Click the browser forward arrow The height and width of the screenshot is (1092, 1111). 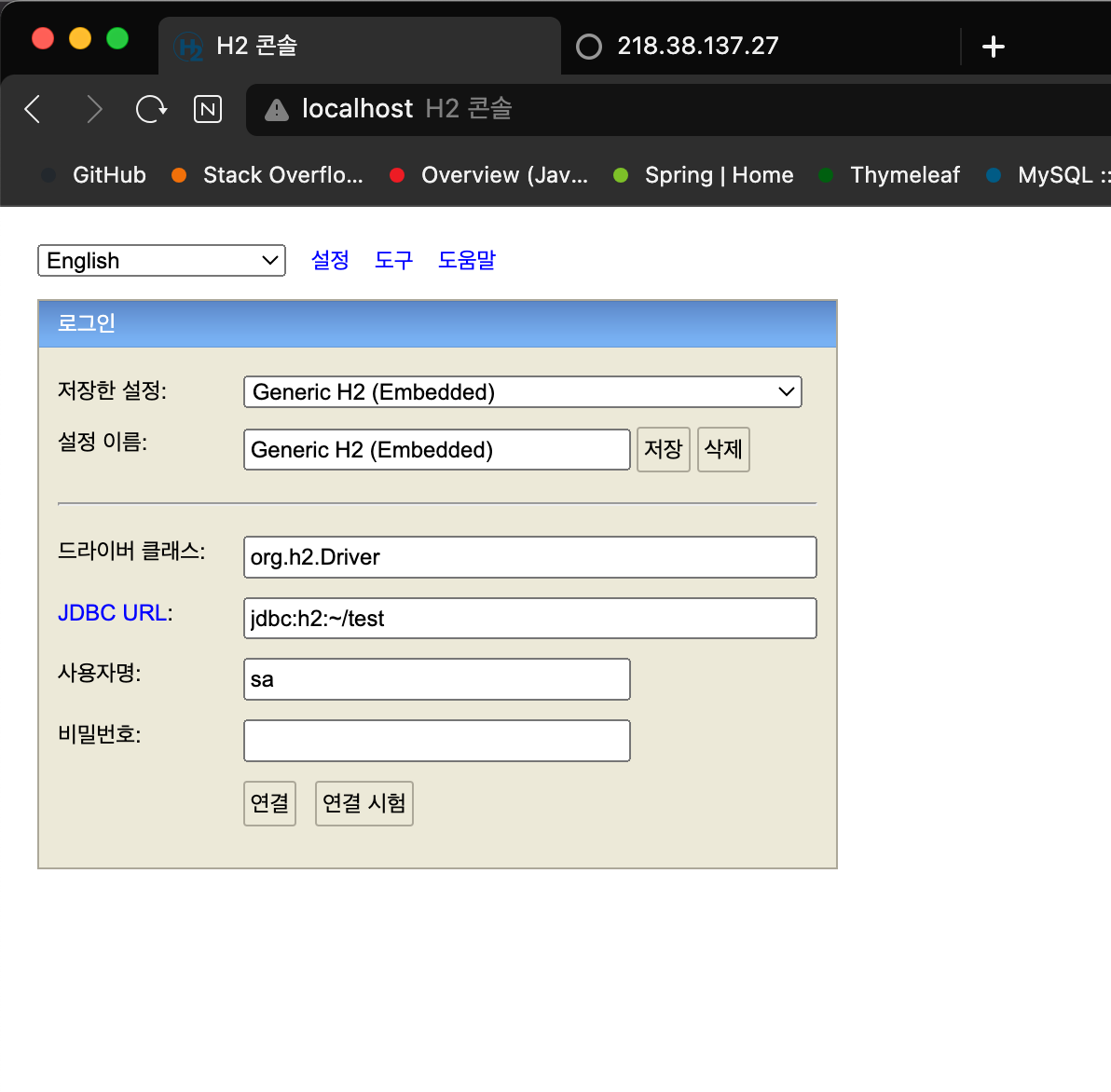[93, 109]
